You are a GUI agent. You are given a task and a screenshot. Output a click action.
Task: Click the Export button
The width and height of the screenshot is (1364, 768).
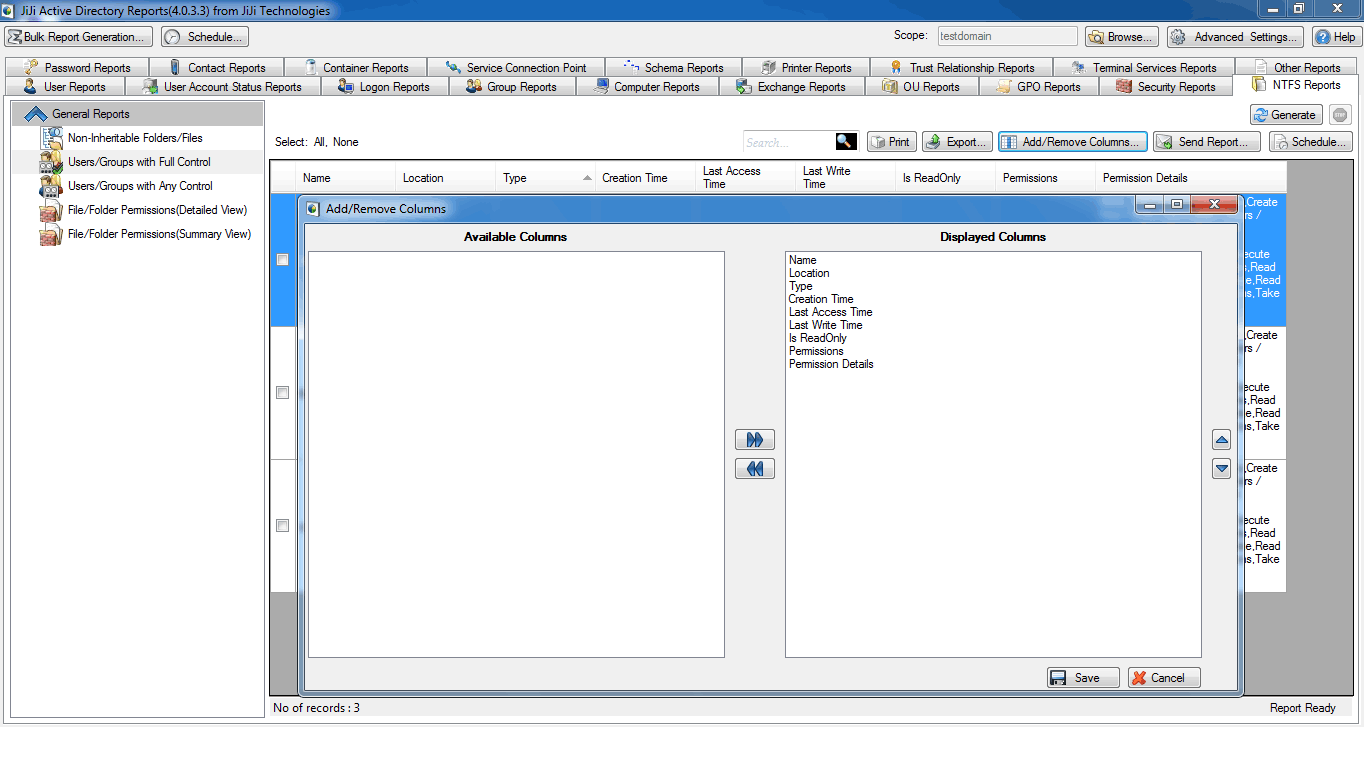(957, 142)
